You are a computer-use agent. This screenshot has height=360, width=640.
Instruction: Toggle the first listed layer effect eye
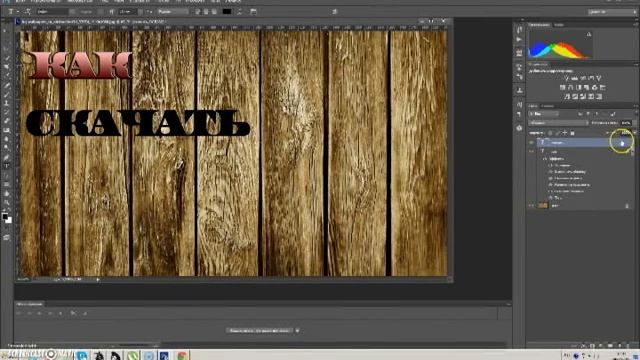(x=550, y=165)
